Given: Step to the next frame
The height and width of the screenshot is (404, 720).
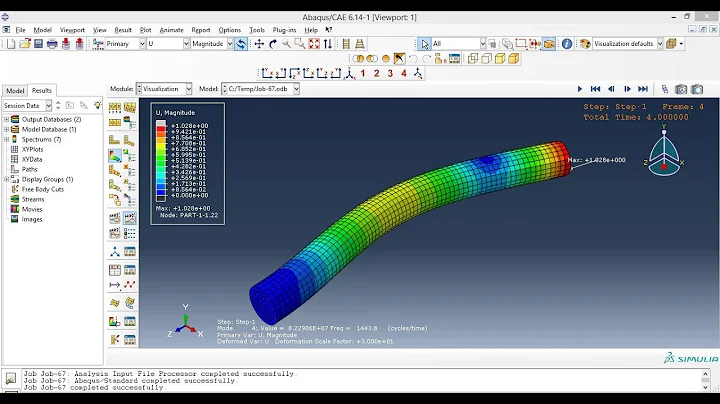Looking at the screenshot, I should [x=627, y=89].
